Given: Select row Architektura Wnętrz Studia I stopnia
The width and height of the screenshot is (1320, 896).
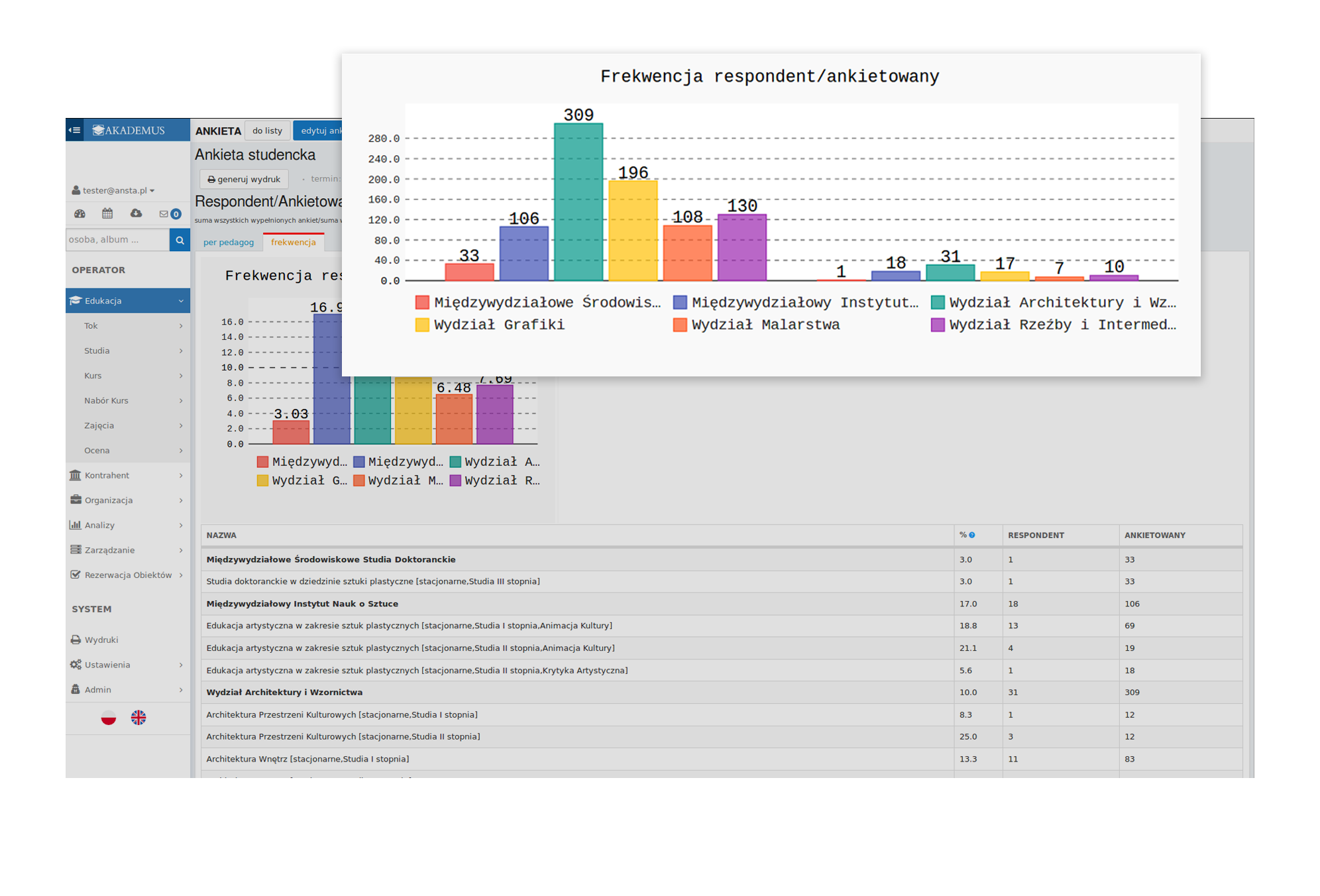Looking at the screenshot, I should (722, 759).
